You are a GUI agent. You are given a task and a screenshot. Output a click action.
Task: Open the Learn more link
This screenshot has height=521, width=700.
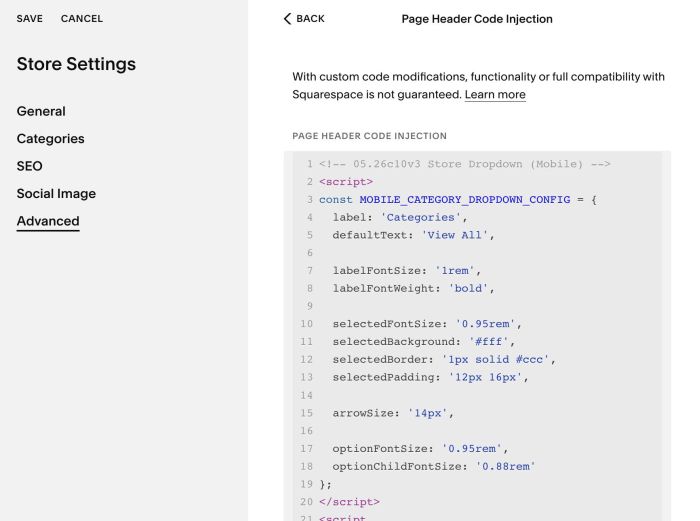tap(495, 95)
